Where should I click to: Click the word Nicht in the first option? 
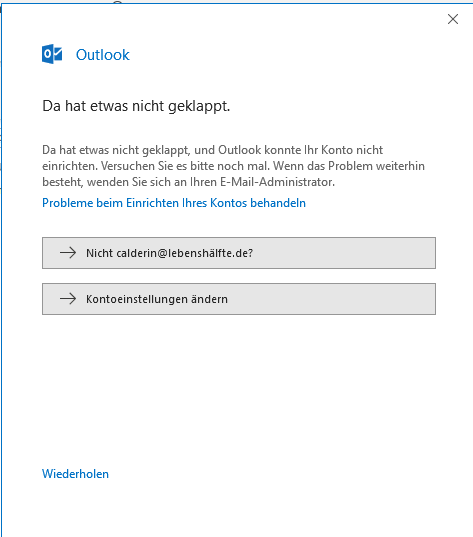(99, 253)
